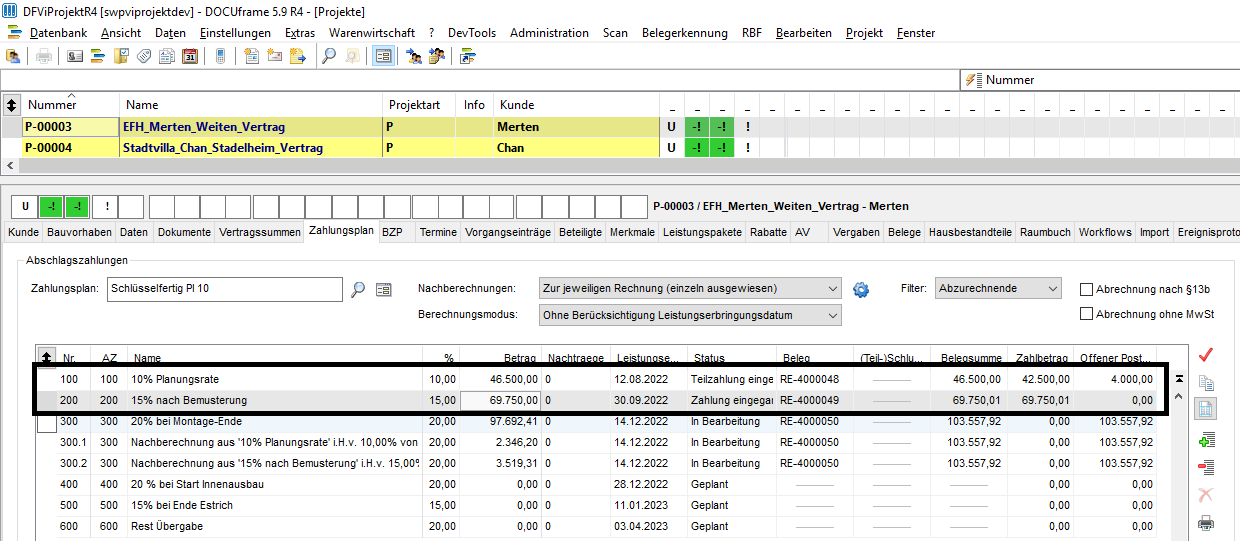Viewport: 1240px width, 541px height.
Task: Select row 20 % bei Start Innenausbau
Action: tap(598, 484)
